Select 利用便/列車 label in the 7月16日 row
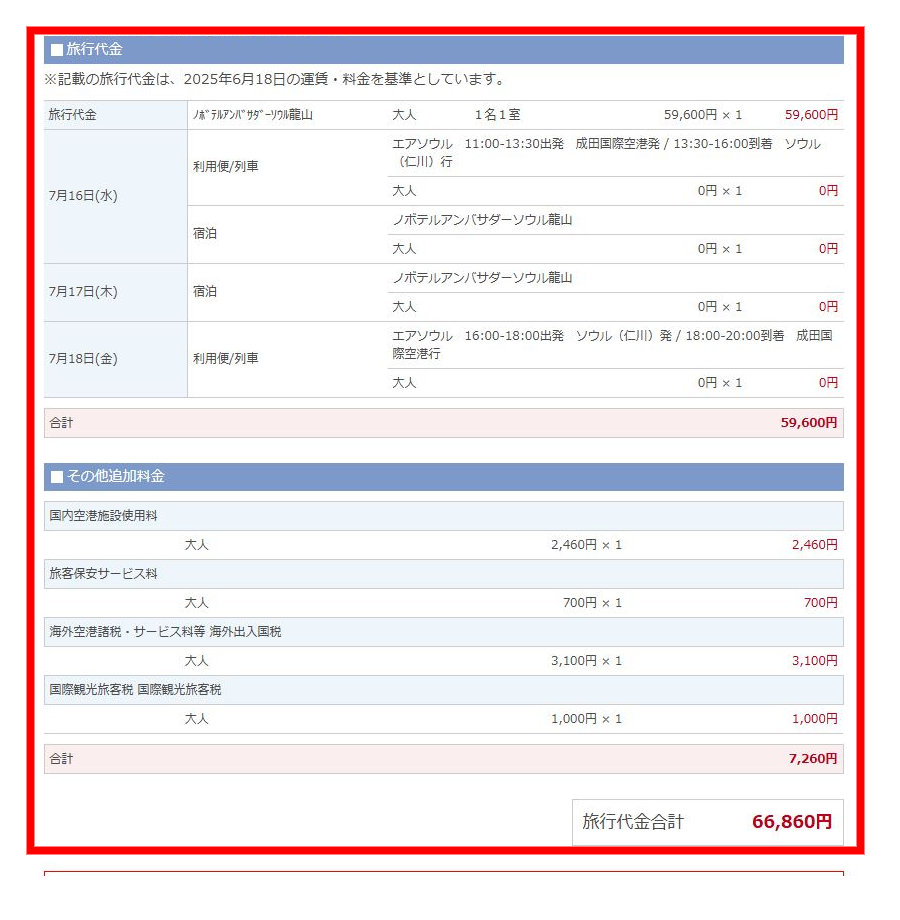 [226, 167]
